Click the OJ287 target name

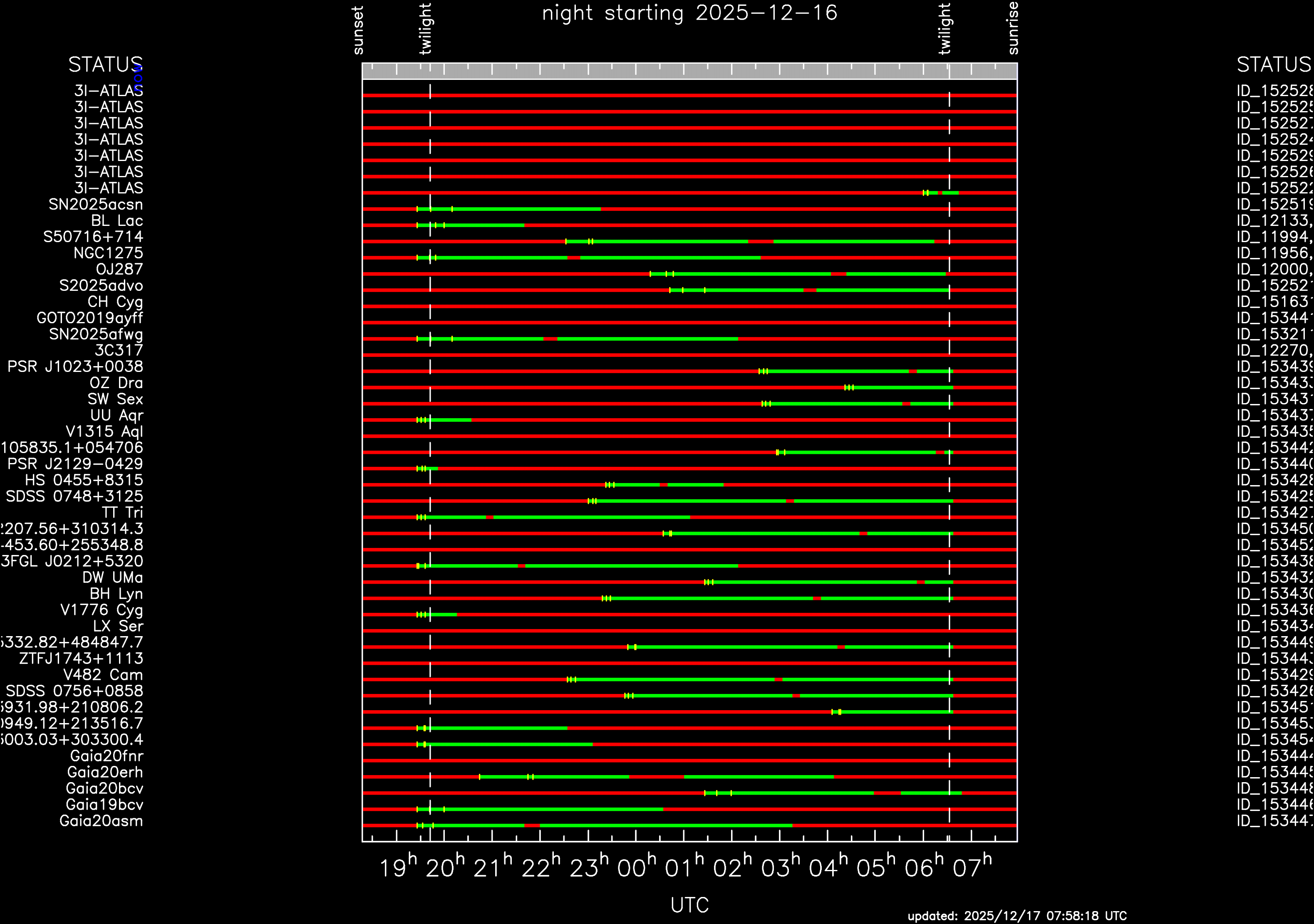[x=119, y=270]
